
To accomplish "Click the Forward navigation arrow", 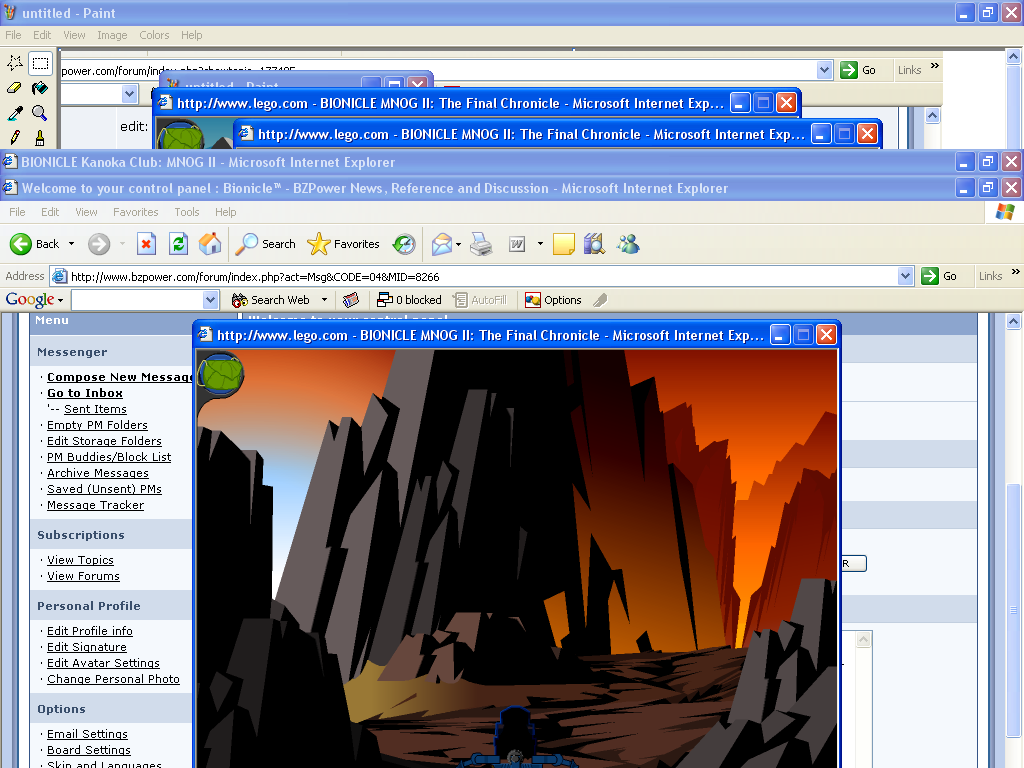I will click(99, 244).
